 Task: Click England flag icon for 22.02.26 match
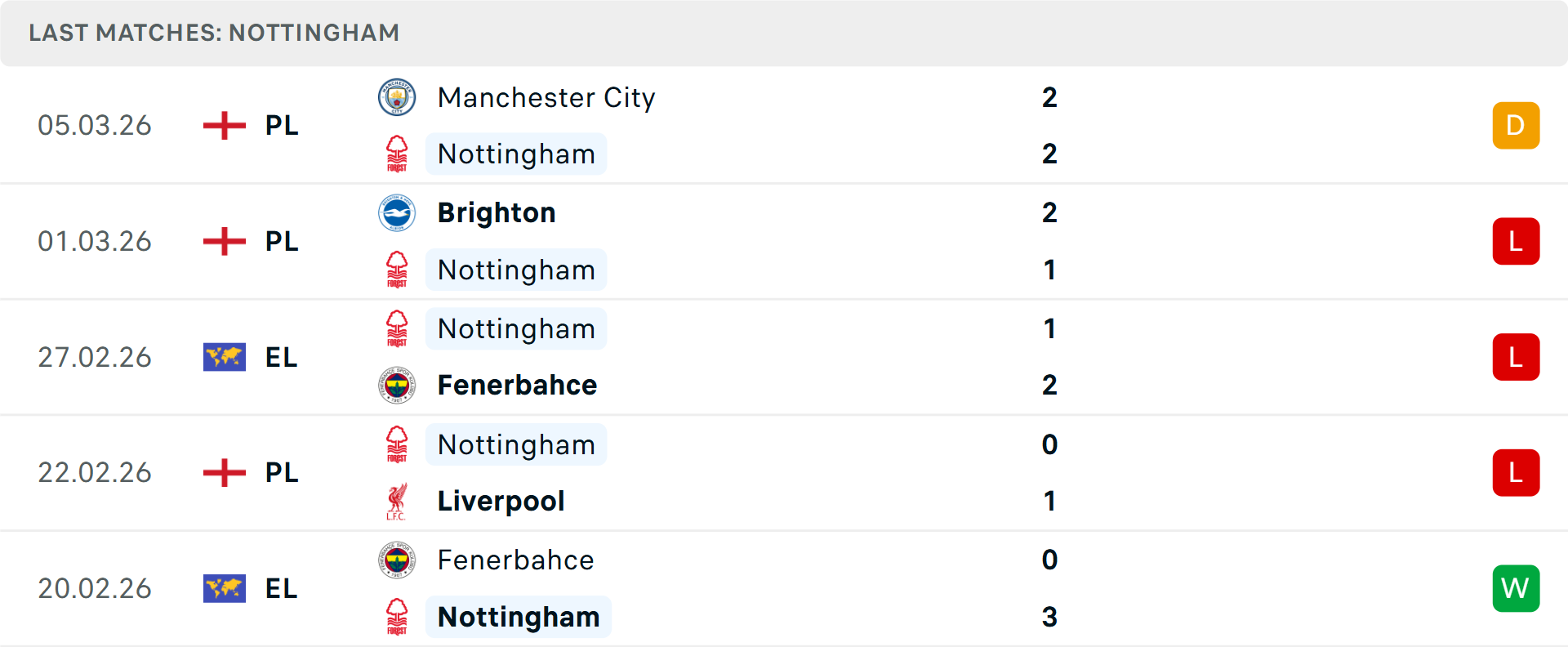tap(225, 473)
